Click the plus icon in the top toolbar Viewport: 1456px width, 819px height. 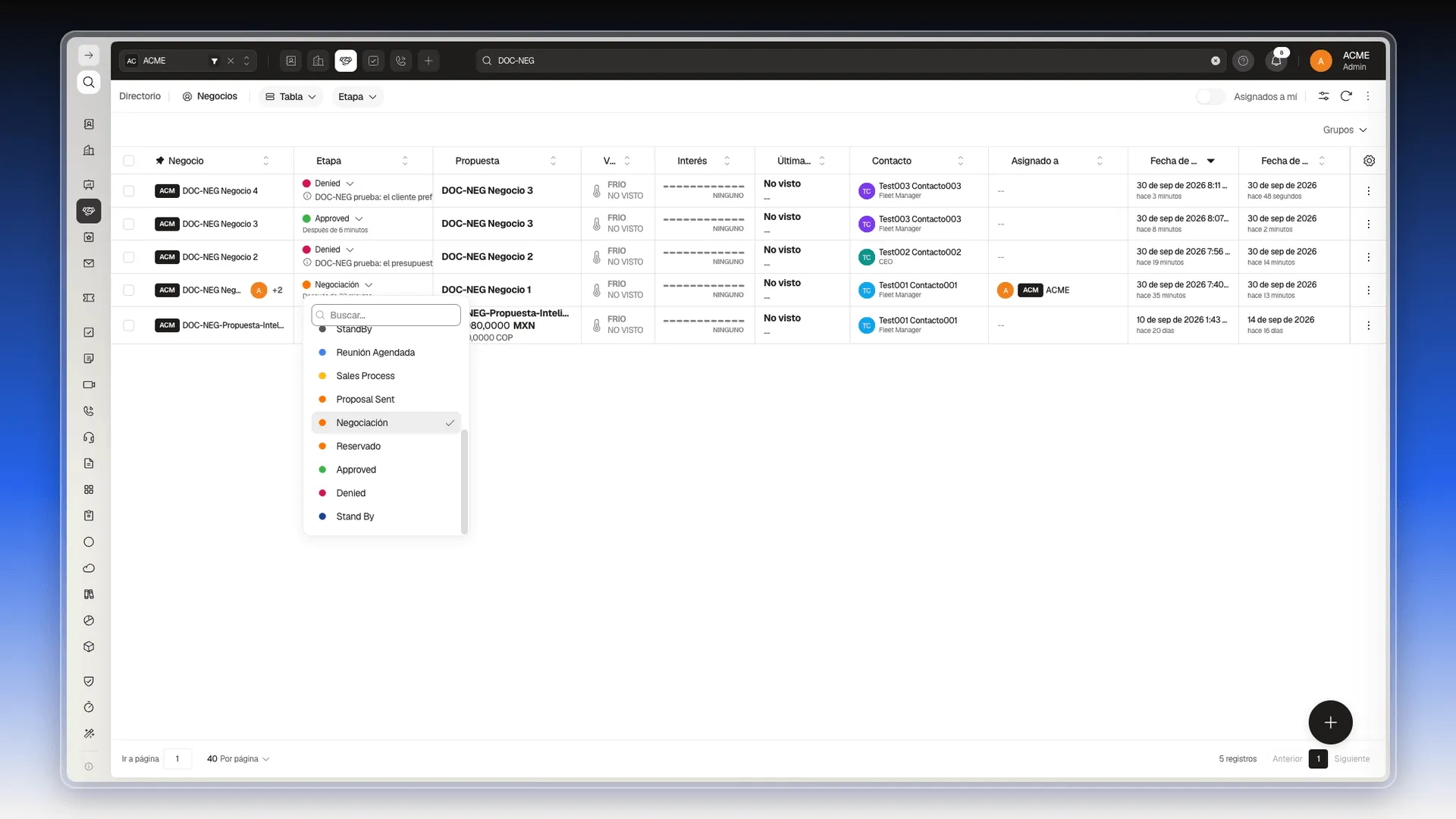(428, 61)
